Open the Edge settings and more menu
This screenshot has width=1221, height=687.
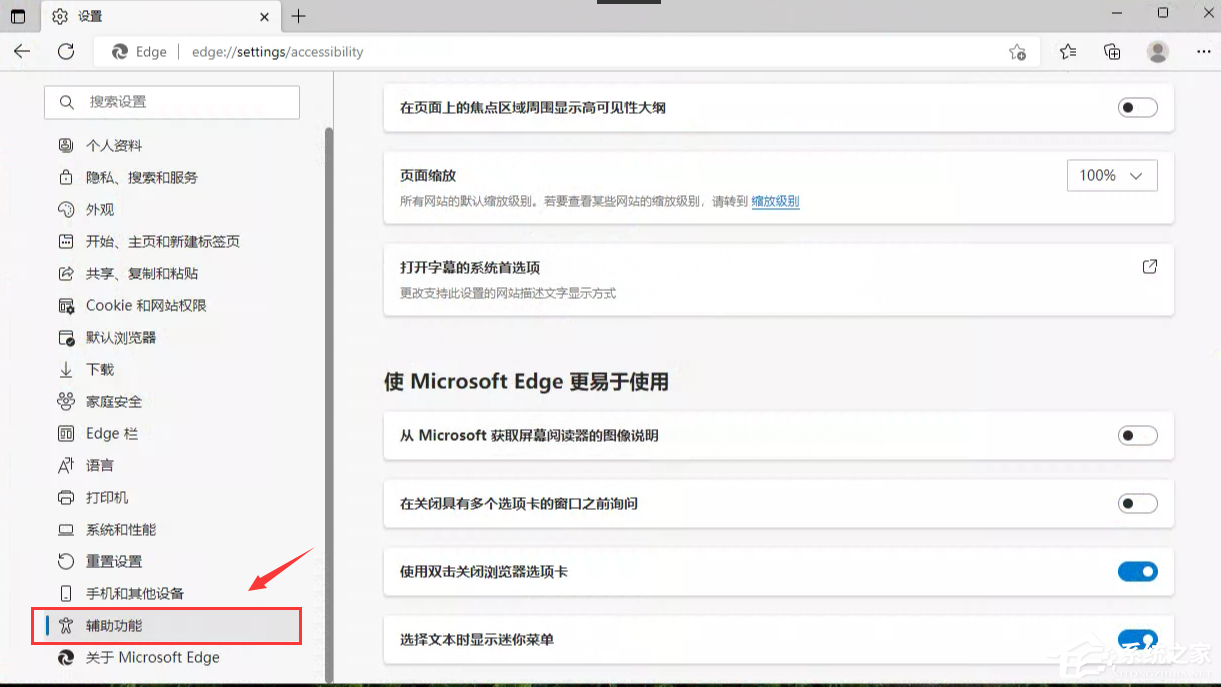pos(1204,52)
